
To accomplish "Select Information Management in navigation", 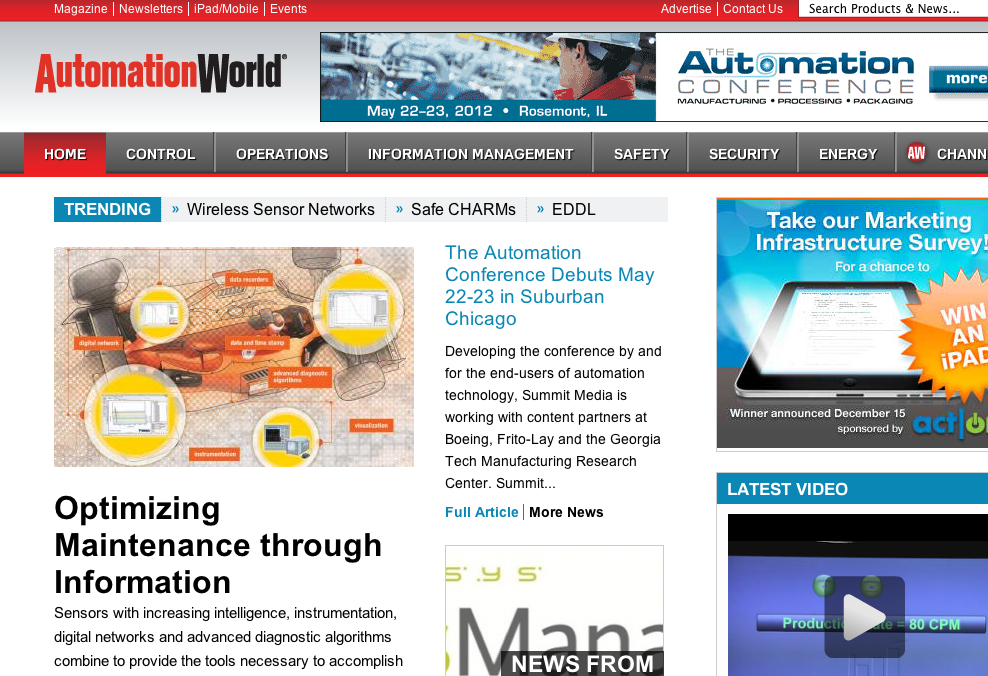I will coord(470,154).
